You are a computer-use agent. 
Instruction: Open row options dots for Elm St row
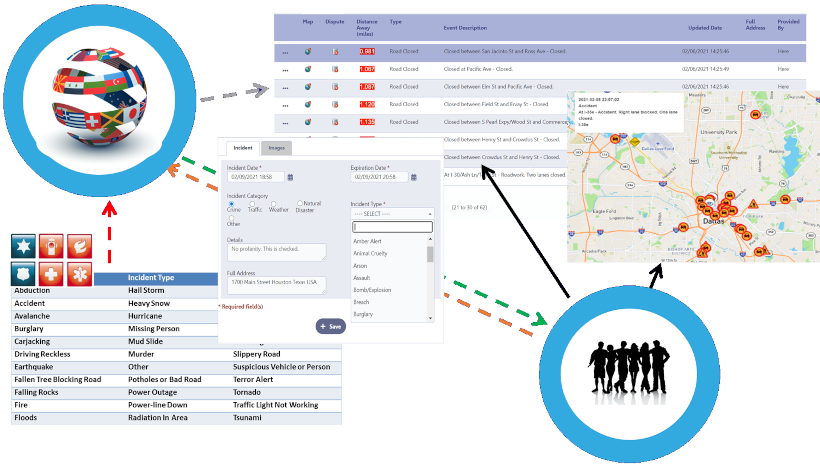286,88
